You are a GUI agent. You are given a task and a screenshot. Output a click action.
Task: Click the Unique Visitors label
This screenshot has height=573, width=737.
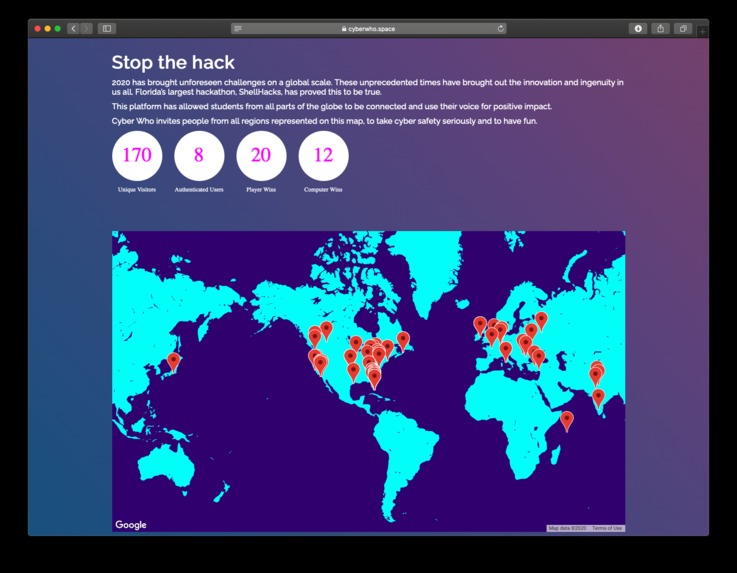137,189
